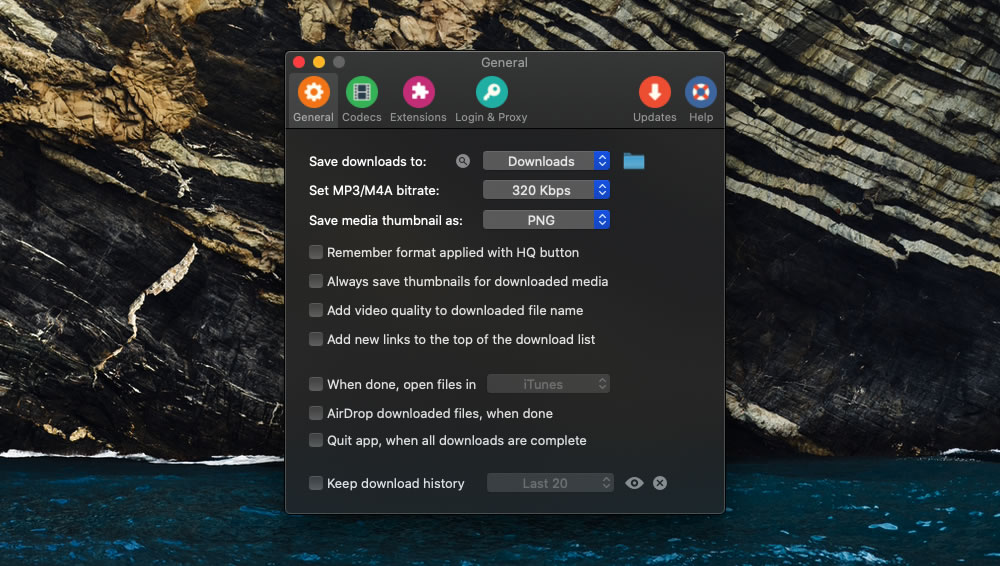
Task: Click the Save media thumbnail as label
Action: click(386, 220)
